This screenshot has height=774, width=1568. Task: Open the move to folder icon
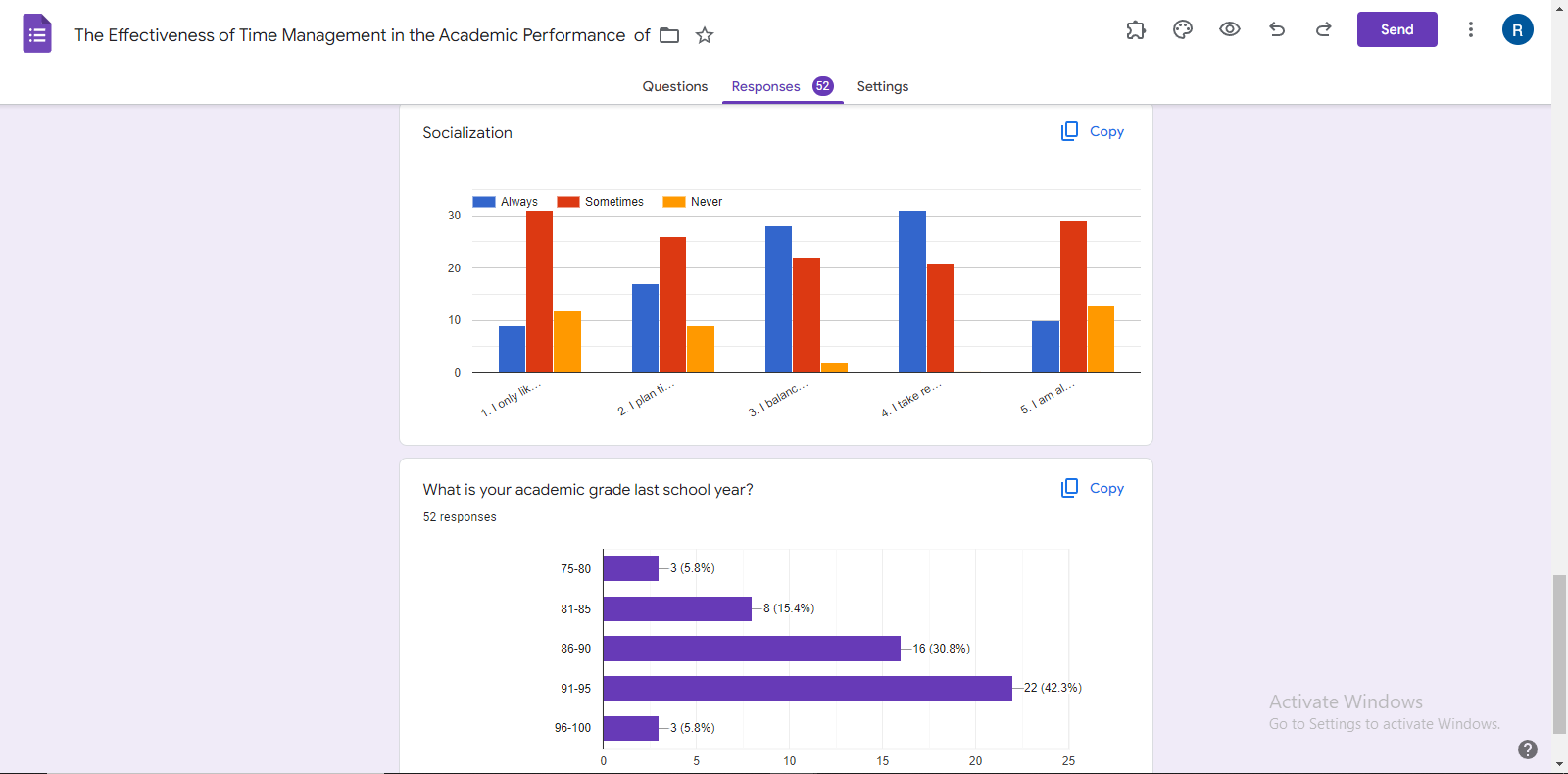669,35
